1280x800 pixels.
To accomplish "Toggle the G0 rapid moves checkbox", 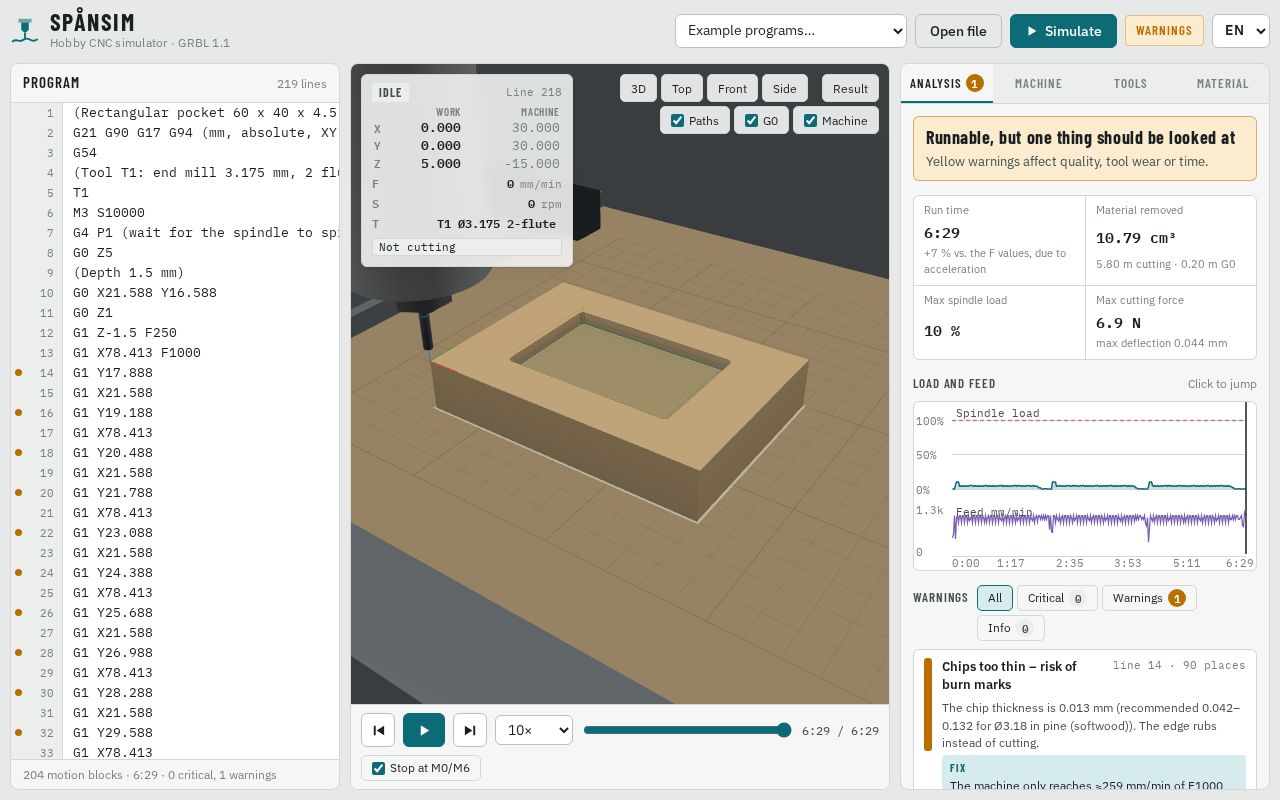I will pyautogui.click(x=752, y=121).
